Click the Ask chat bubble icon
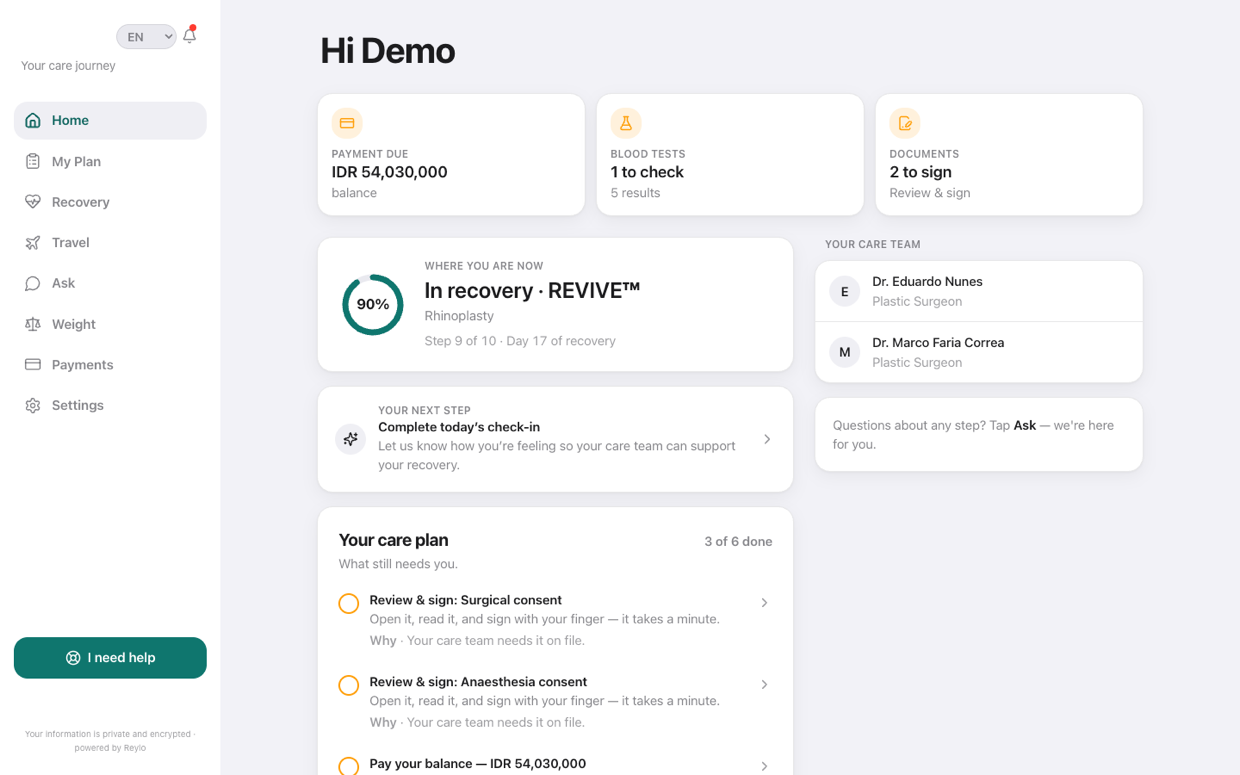This screenshot has height=775, width=1240. pos(33,283)
